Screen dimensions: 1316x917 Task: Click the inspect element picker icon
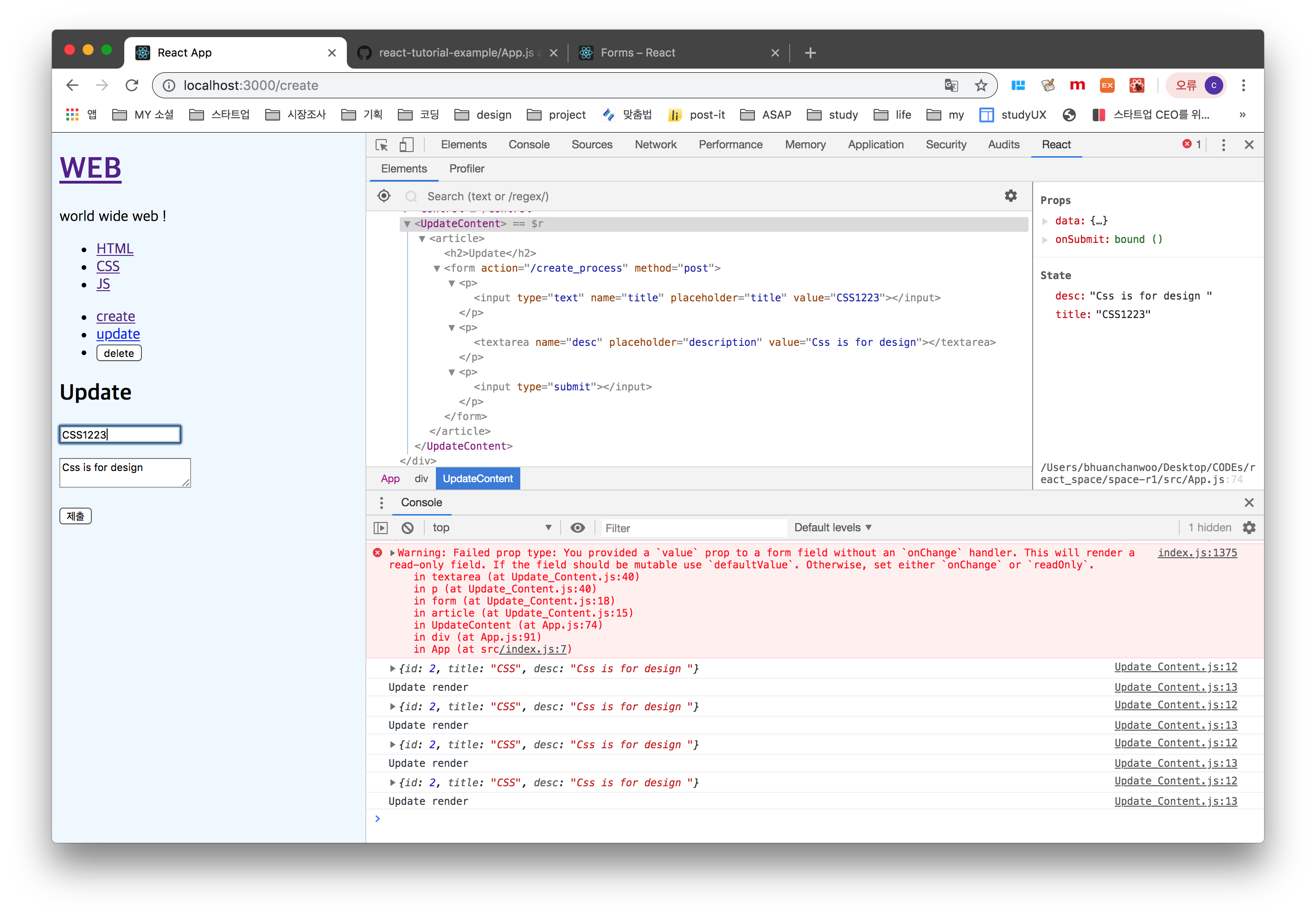[x=382, y=145]
